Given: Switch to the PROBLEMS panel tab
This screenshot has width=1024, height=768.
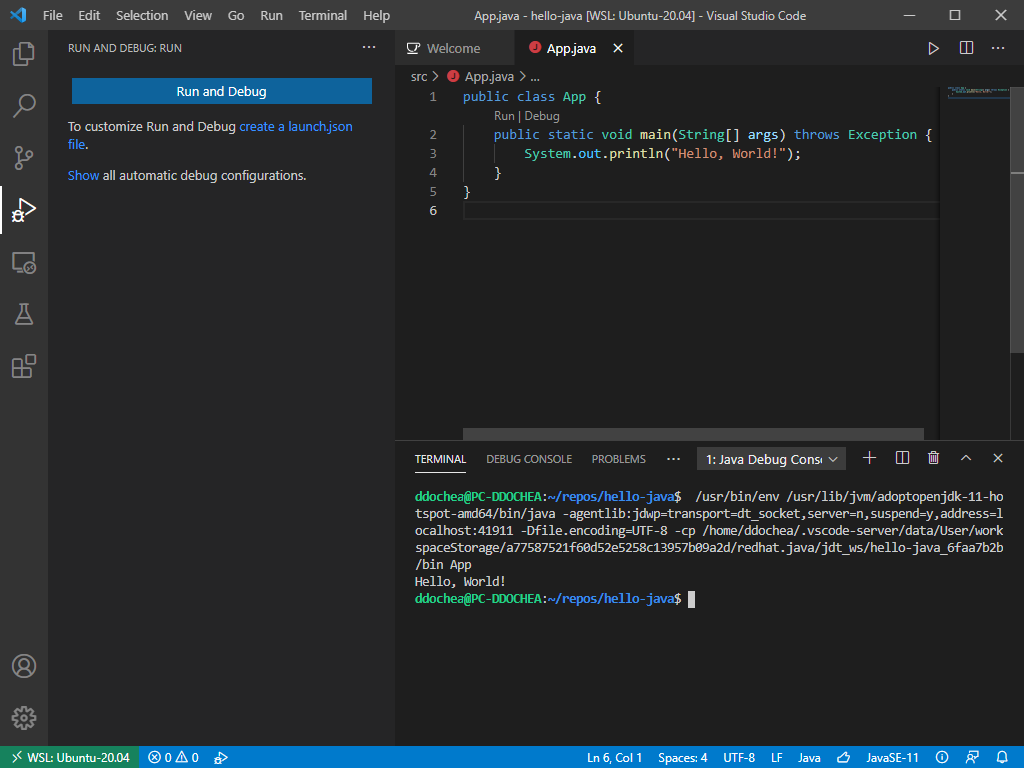Looking at the screenshot, I should [618, 459].
